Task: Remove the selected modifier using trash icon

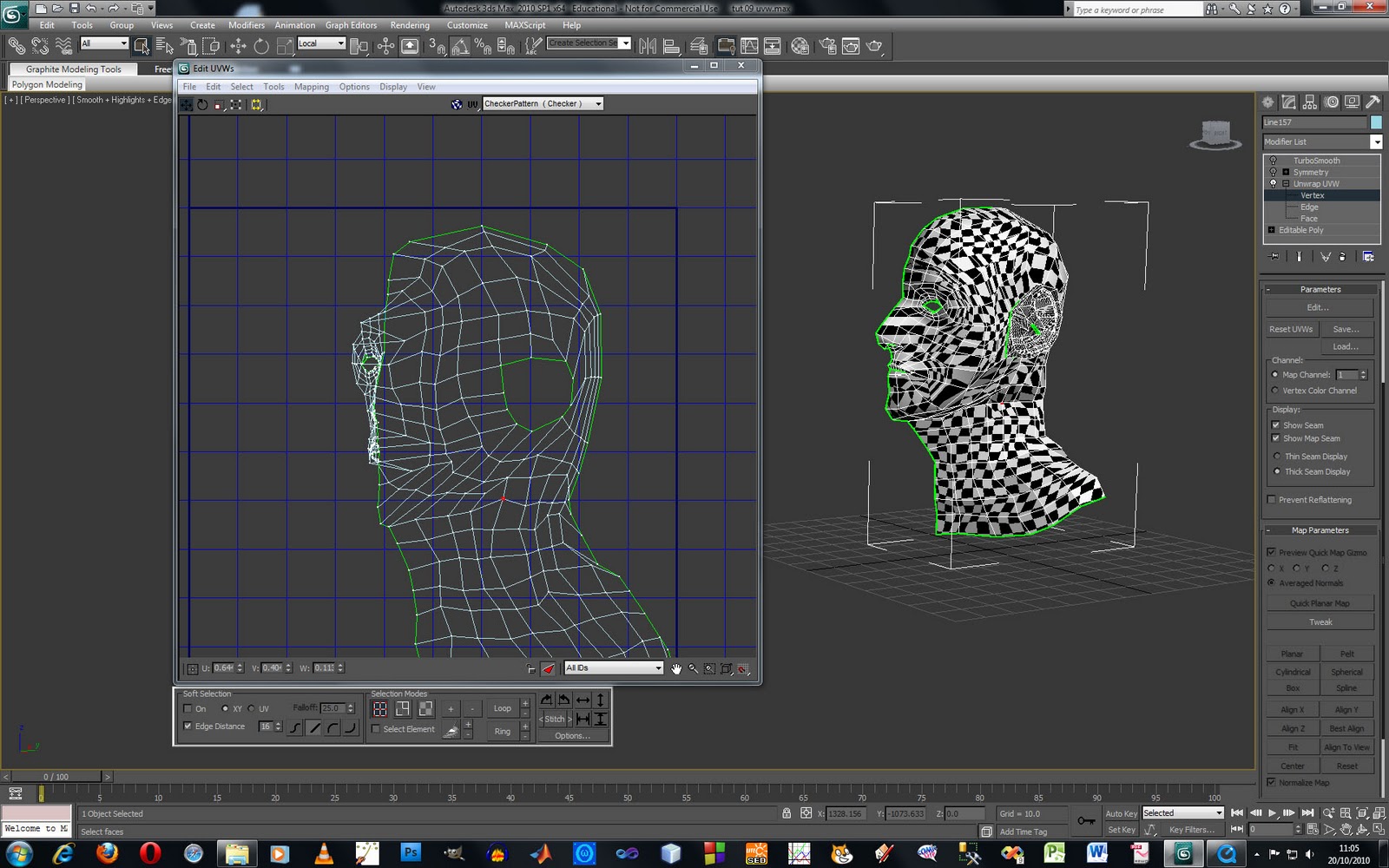Action: click(1342, 256)
